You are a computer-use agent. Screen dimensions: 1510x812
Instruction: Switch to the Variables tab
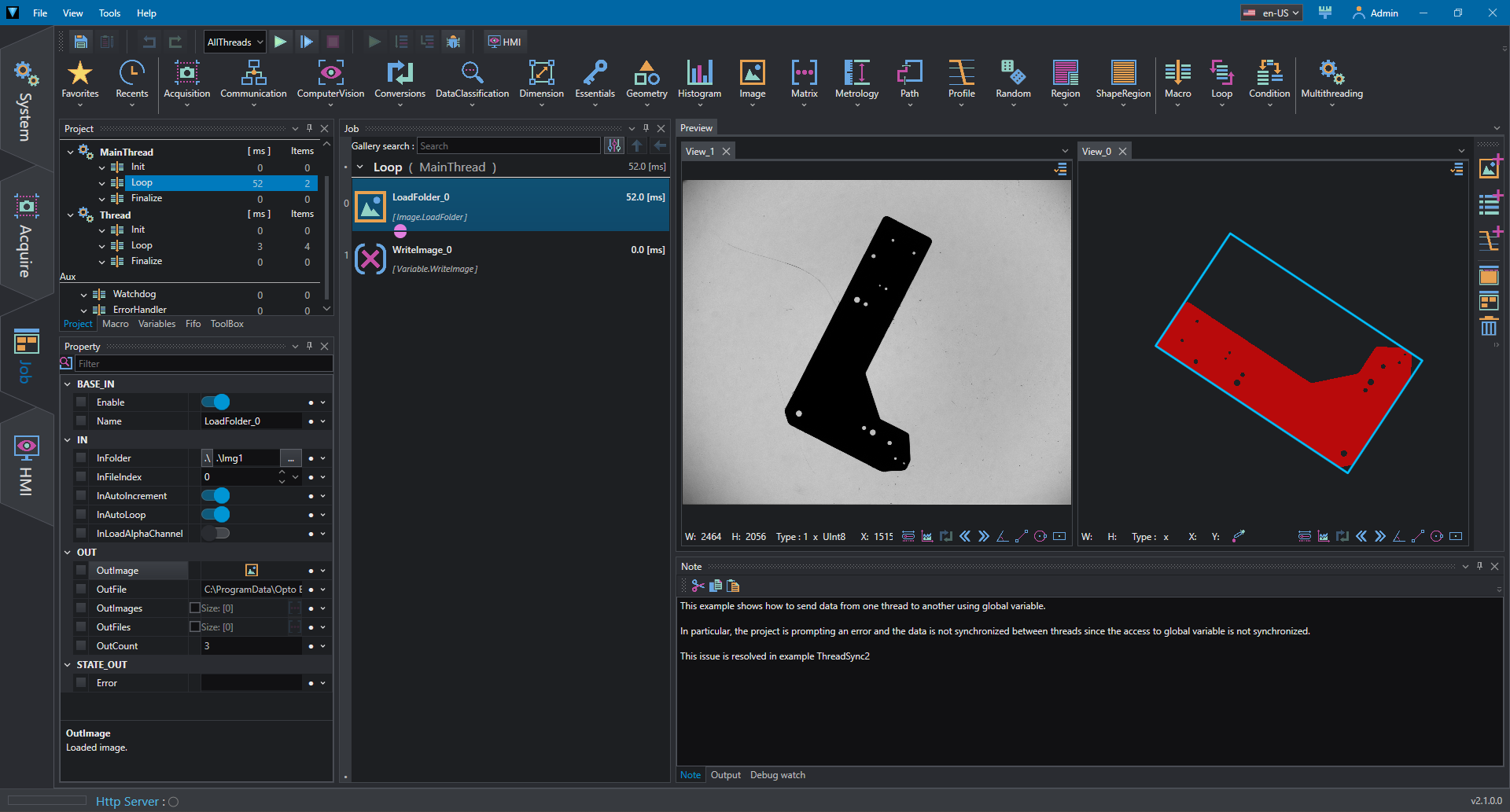coord(157,324)
